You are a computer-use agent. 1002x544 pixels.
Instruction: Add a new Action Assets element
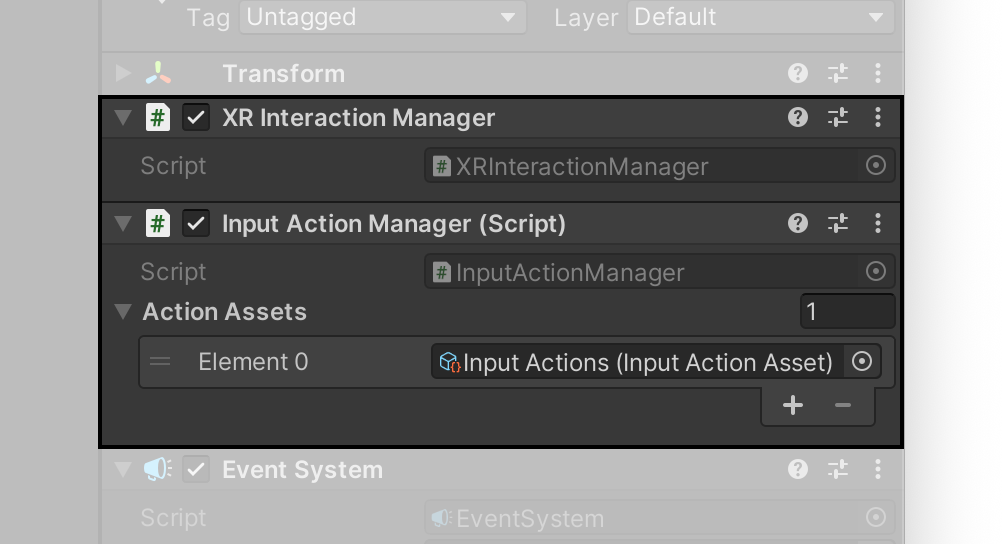(793, 405)
